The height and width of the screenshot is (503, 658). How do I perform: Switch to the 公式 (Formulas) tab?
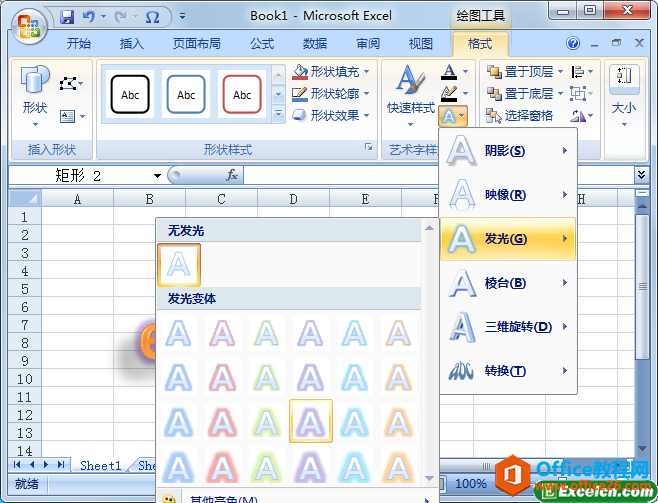[262, 44]
